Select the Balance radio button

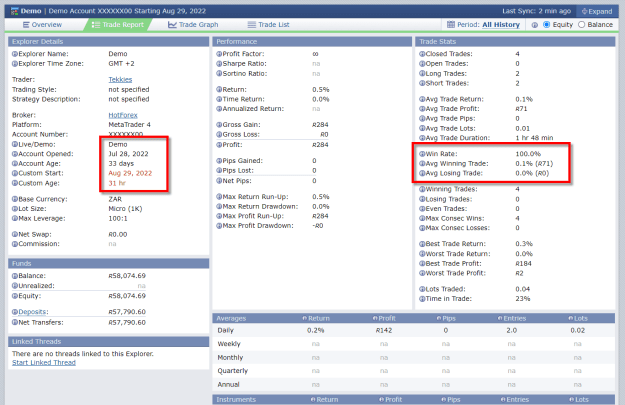582,25
